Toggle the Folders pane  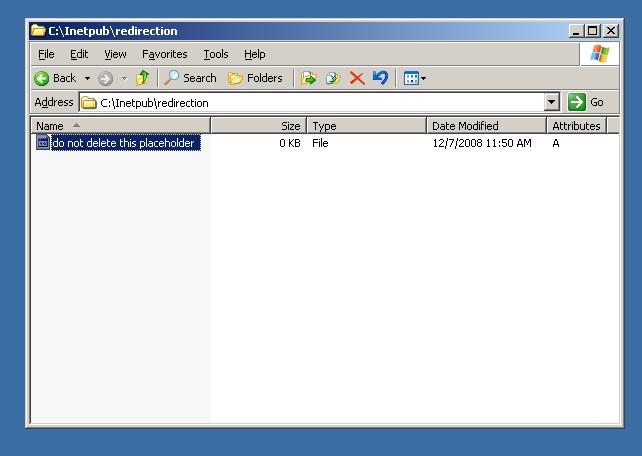pos(255,78)
